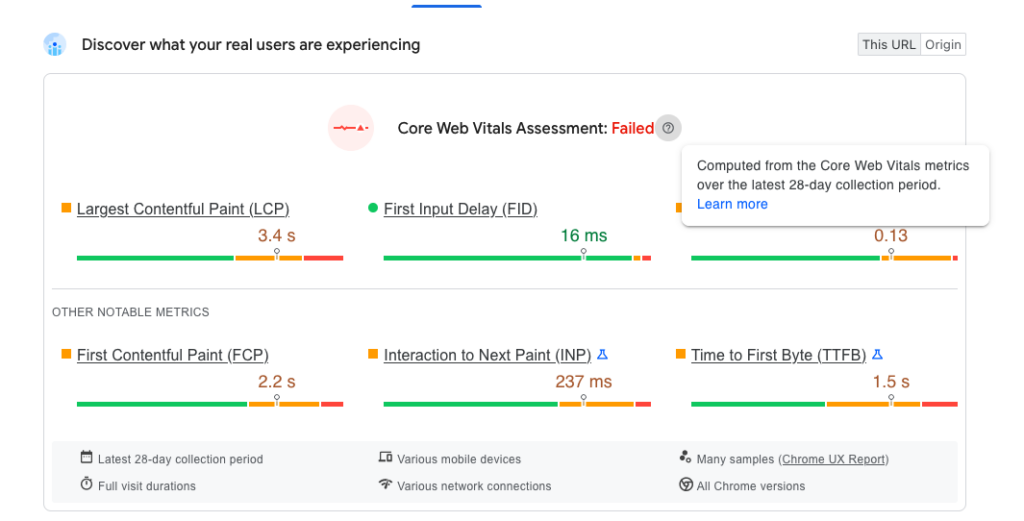Open Largest Contentful Paint (LCP) metric details

pos(182,209)
